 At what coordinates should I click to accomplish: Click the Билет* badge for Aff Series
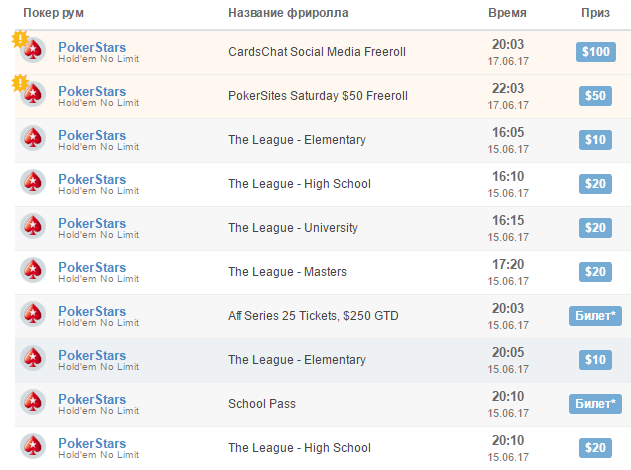595,316
